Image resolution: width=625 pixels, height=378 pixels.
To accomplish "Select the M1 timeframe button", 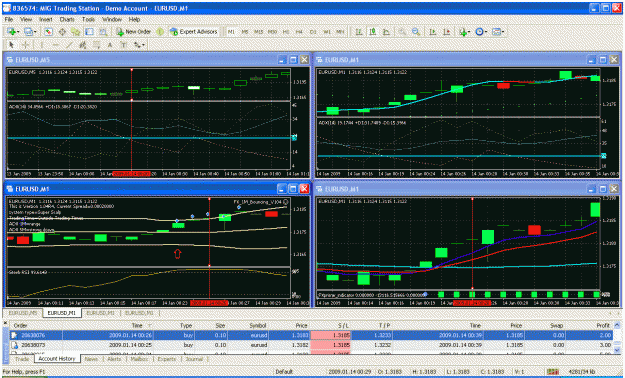I will (x=231, y=32).
